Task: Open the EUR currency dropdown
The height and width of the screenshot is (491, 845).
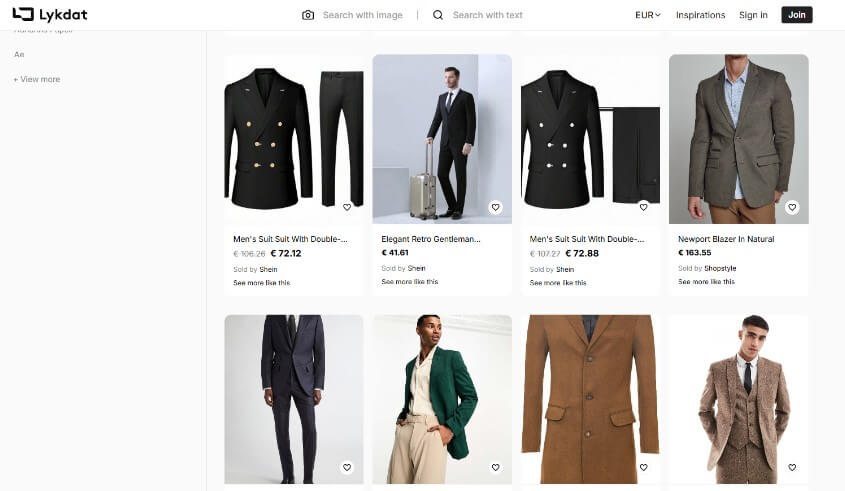Action: [x=648, y=15]
